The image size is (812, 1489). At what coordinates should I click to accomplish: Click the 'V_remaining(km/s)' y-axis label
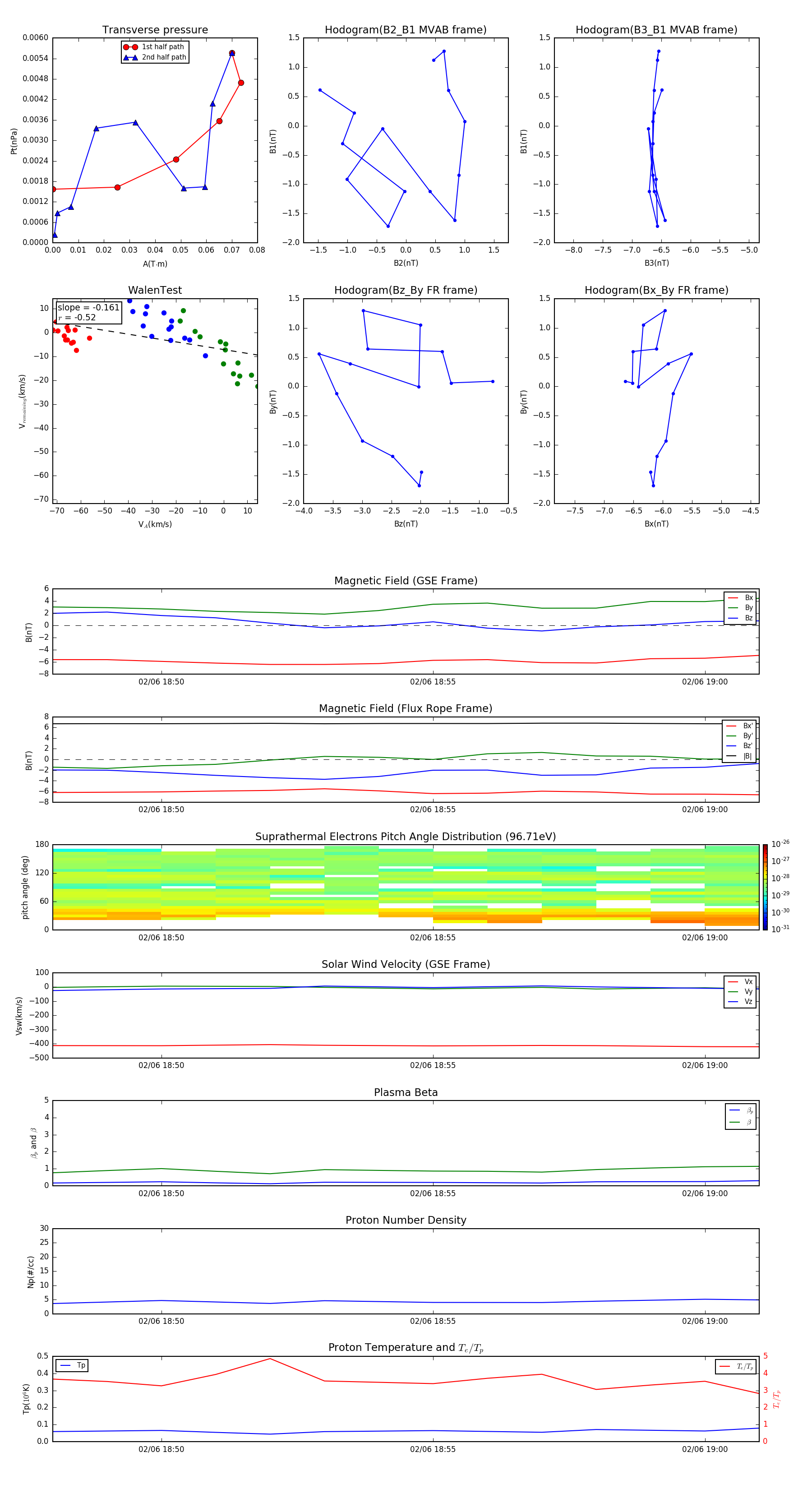(22, 401)
